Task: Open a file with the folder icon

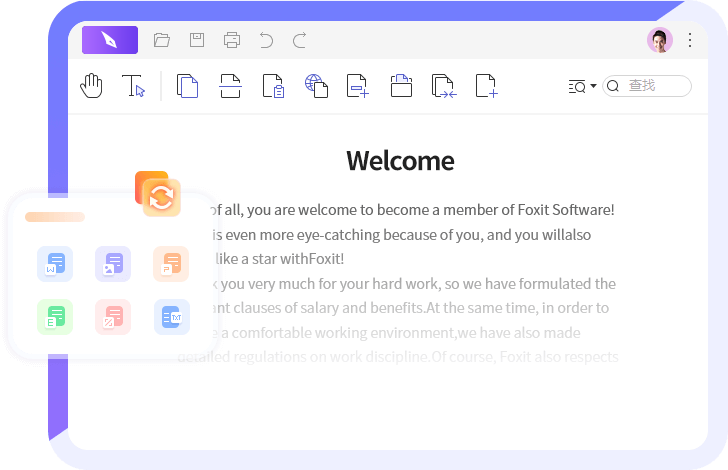Action: [162, 40]
